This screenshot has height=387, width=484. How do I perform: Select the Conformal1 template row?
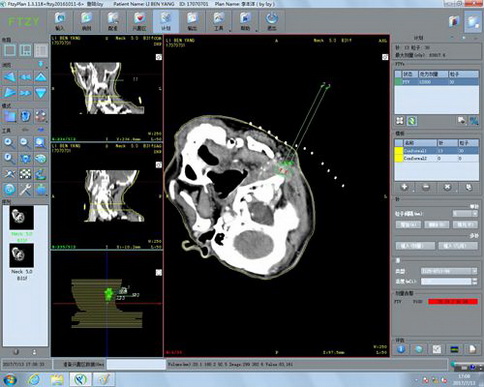437,151
